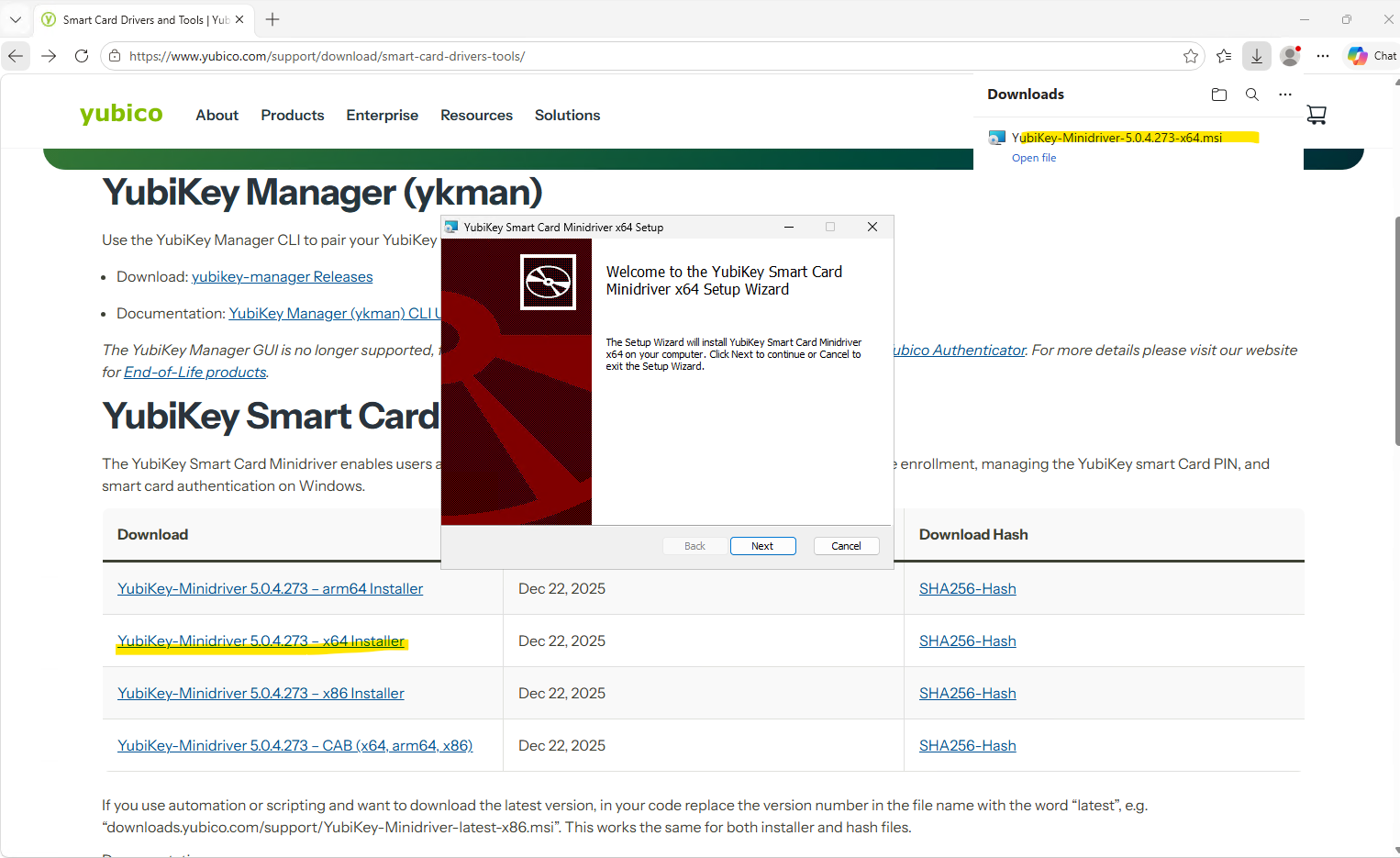The image size is (1400, 858).
Task: Select Dec 22, 2025 in the CAB row
Action: tap(562, 746)
